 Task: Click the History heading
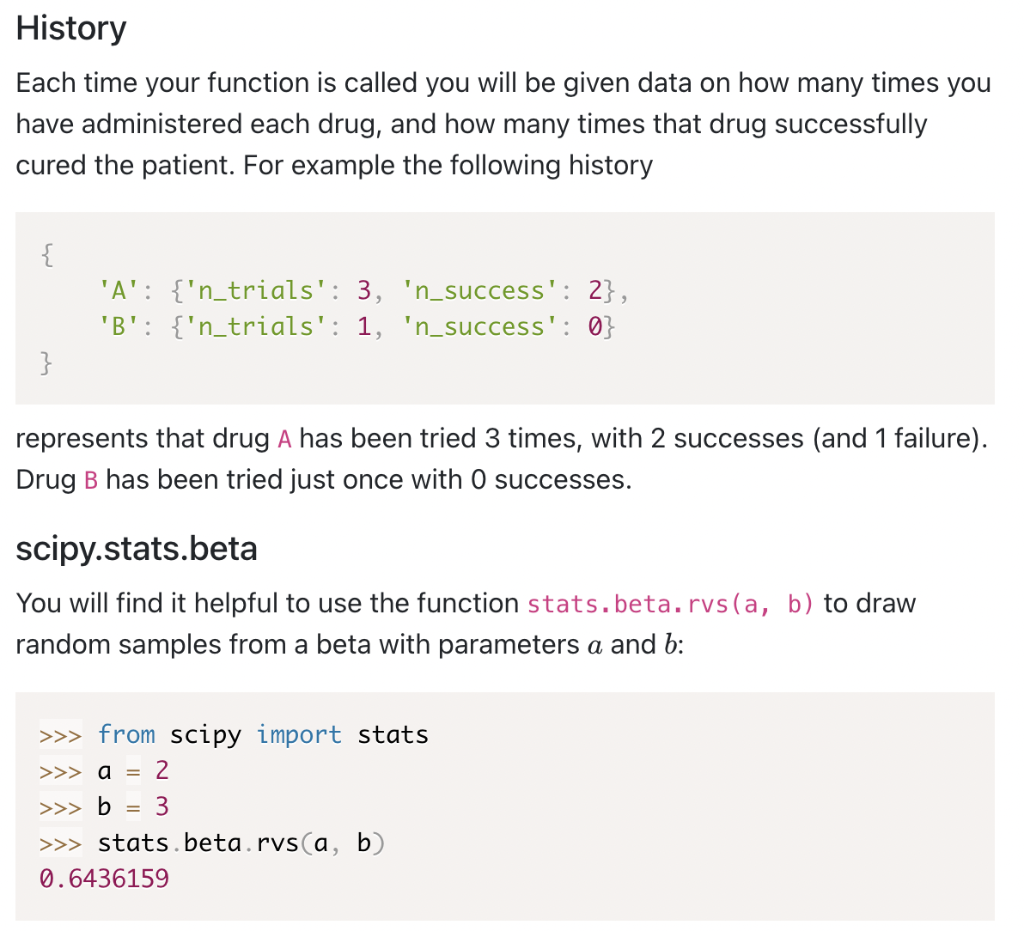71,29
